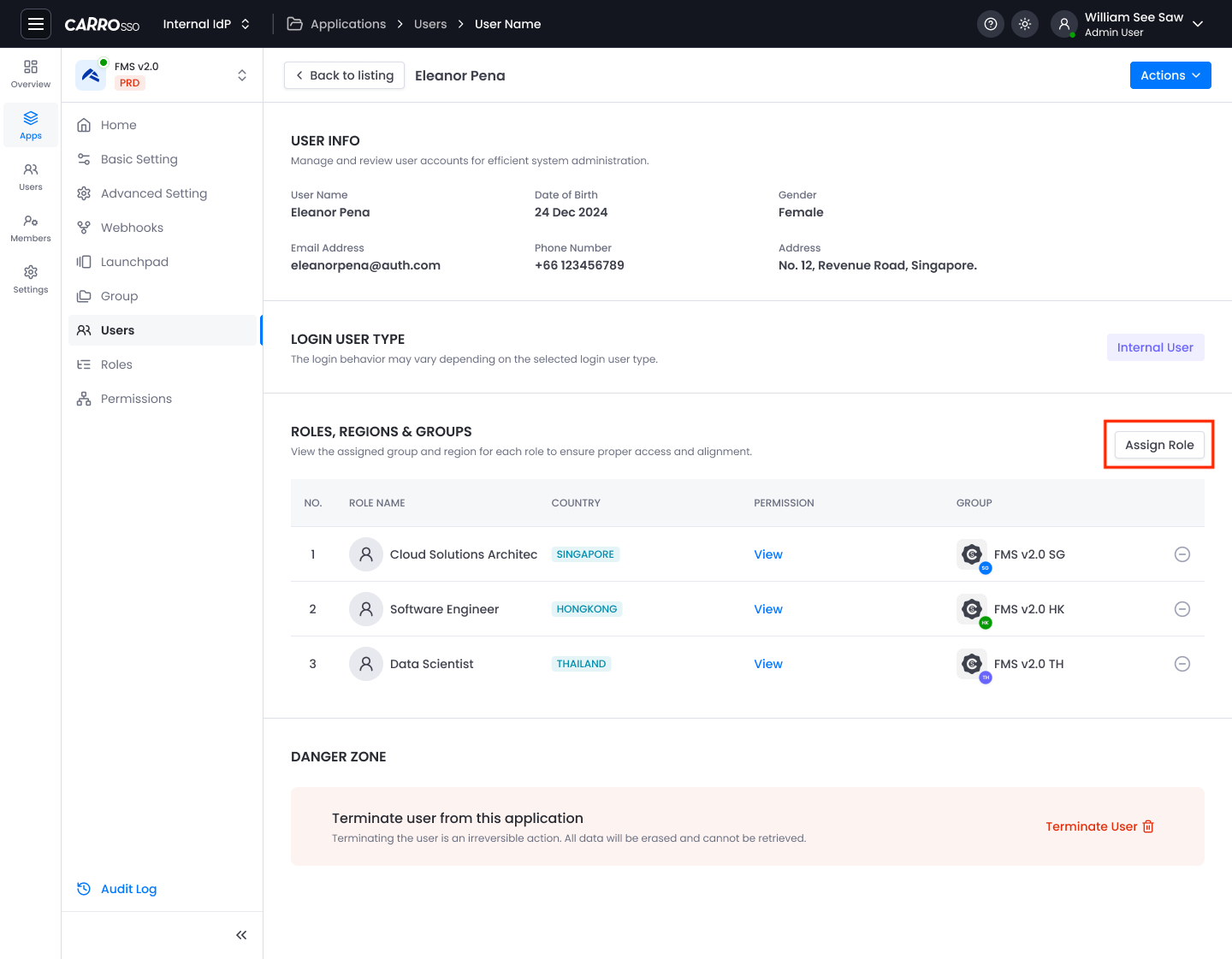Screen dimensions: 1232x959
Task: View permissions for Cloud Solutions Architect
Action: tap(767, 554)
